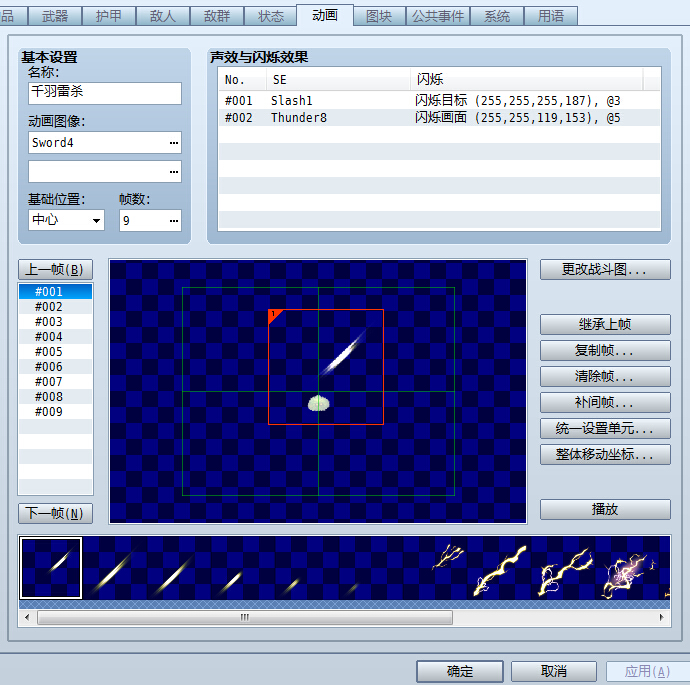Select frame #005 in frame list
The width and height of the screenshot is (690, 685).
pos(55,352)
